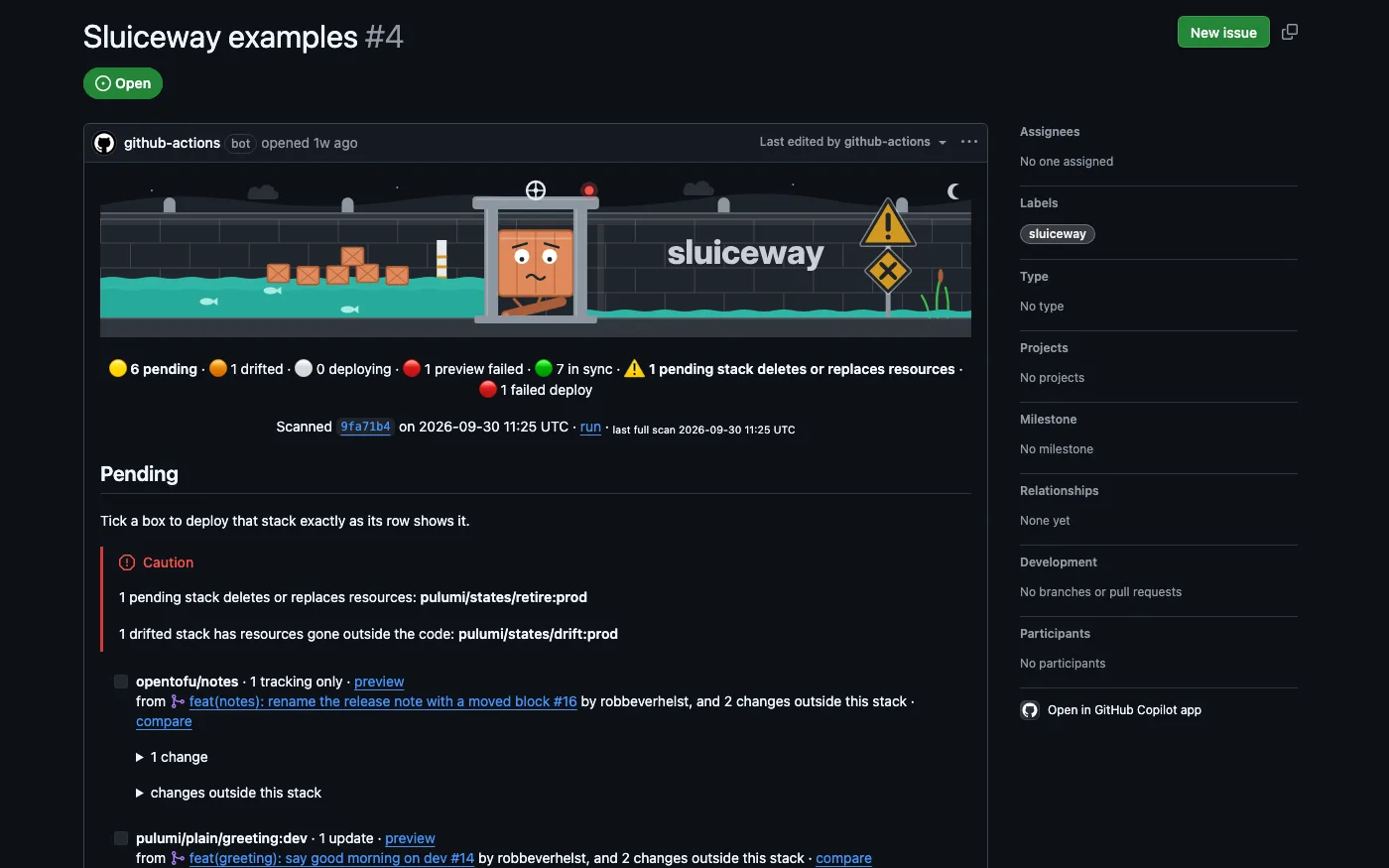
Task: Click pulumi/states/retire:prod stack name
Action: [503, 597]
